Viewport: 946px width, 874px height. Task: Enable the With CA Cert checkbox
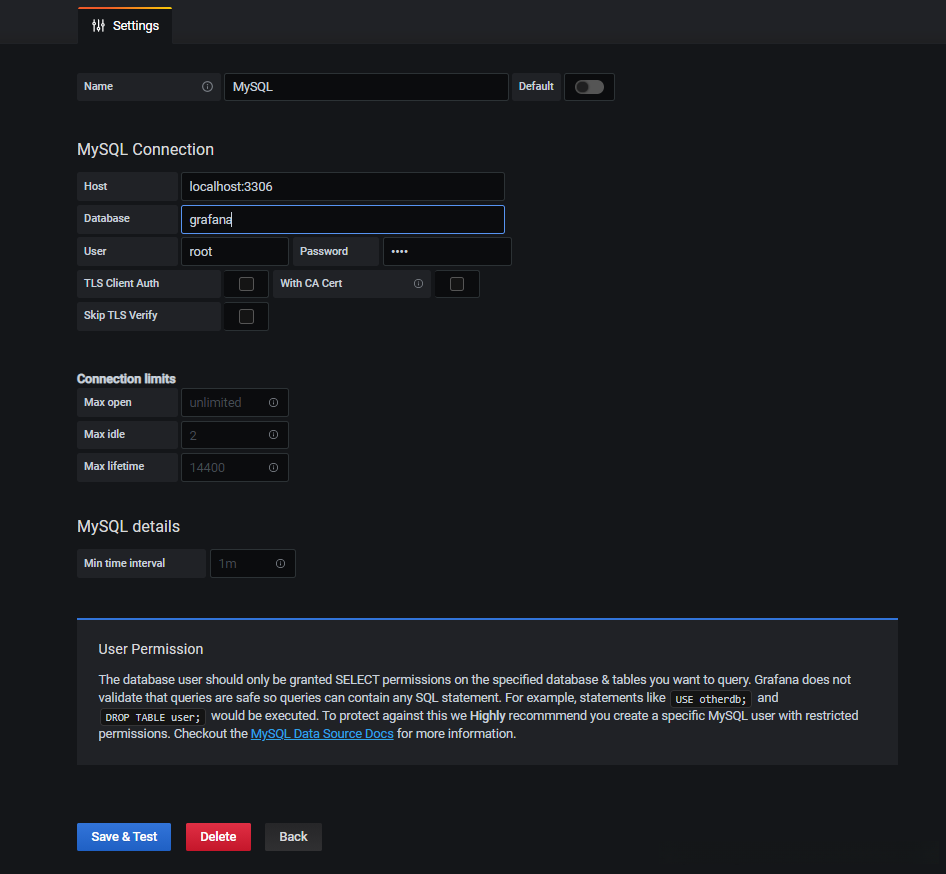click(457, 284)
